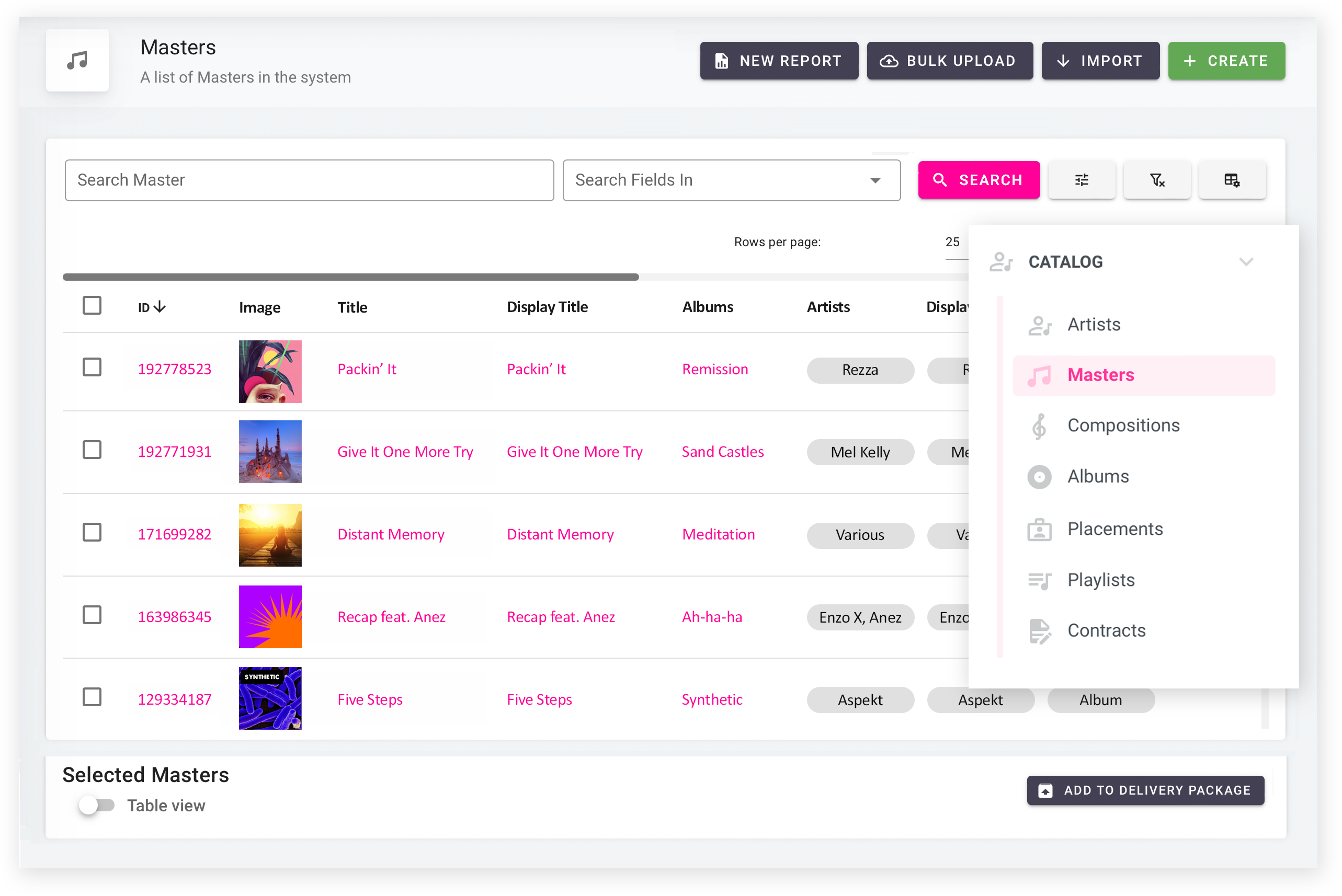The width and height of the screenshot is (1342, 896).
Task: Click the Contracts document icon
Action: tap(1039, 631)
